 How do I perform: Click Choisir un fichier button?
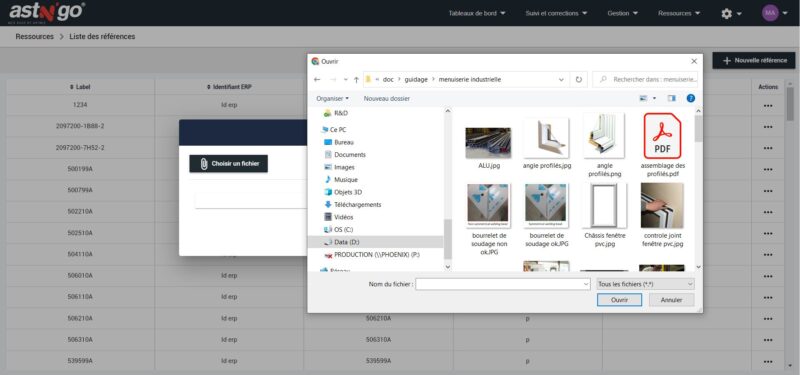pyautogui.click(x=229, y=164)
